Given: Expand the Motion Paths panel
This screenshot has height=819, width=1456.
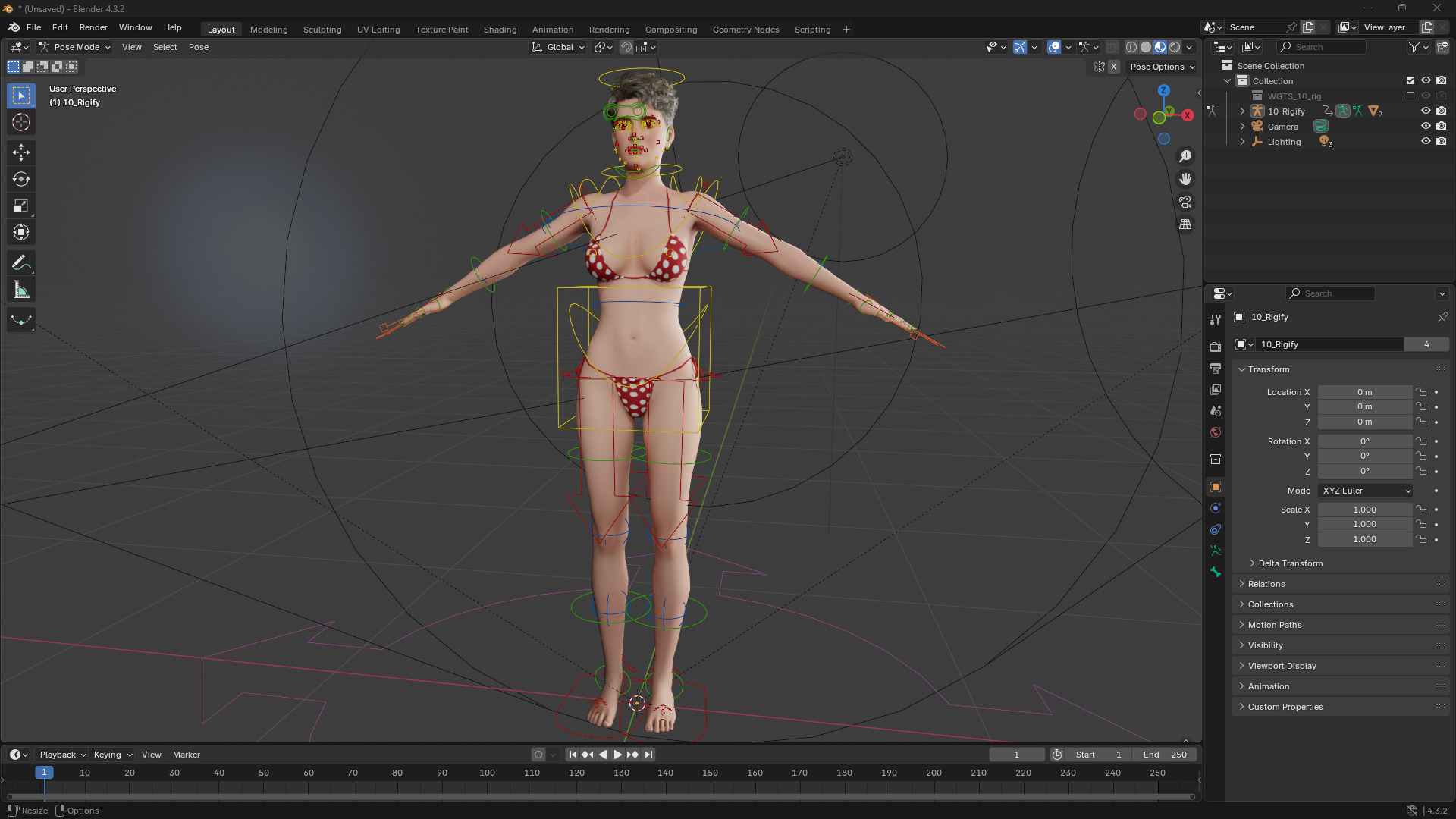Looking at the screenshot, I should pos(1274,625).
